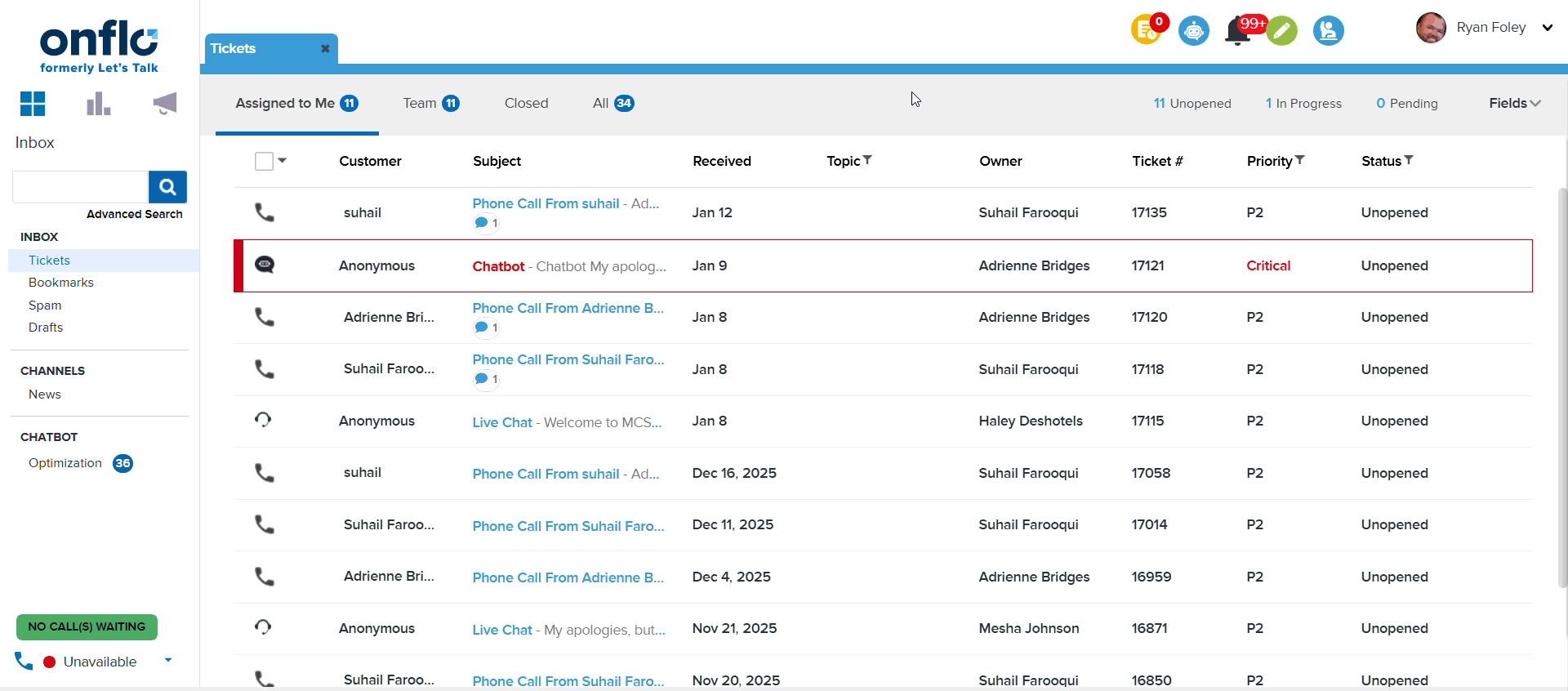Open the Fields dropdown

[x=1514, y=103]
